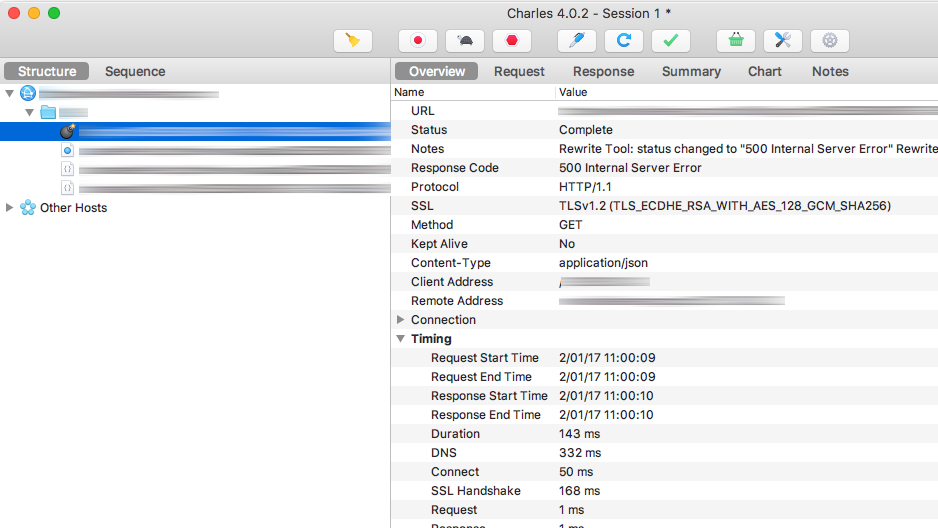Expand the Connection section
Image resolution: width=938 pixels, height=528 pixels.
click(x=401, y=319)
